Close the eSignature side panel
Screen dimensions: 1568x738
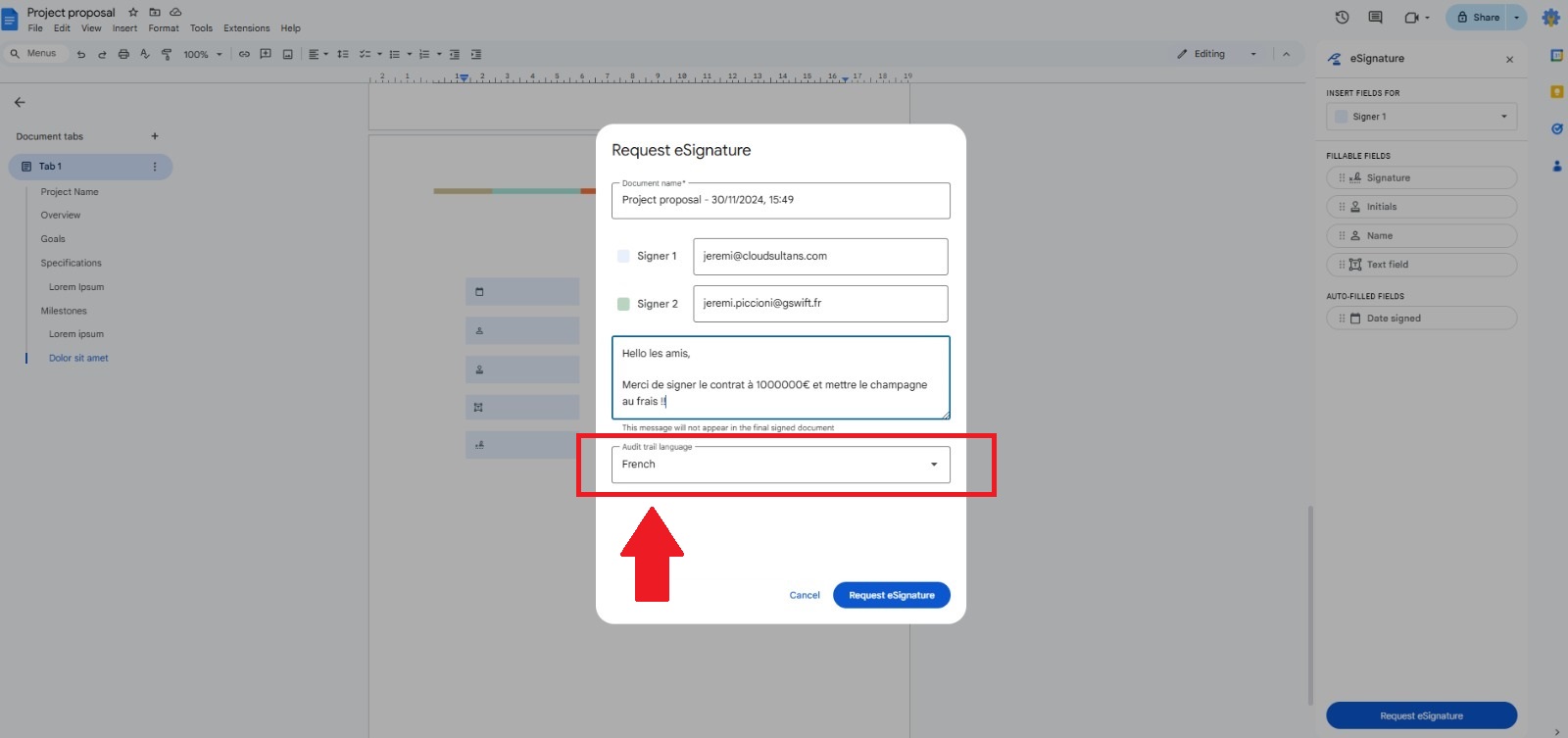(x=1509, y=60)
